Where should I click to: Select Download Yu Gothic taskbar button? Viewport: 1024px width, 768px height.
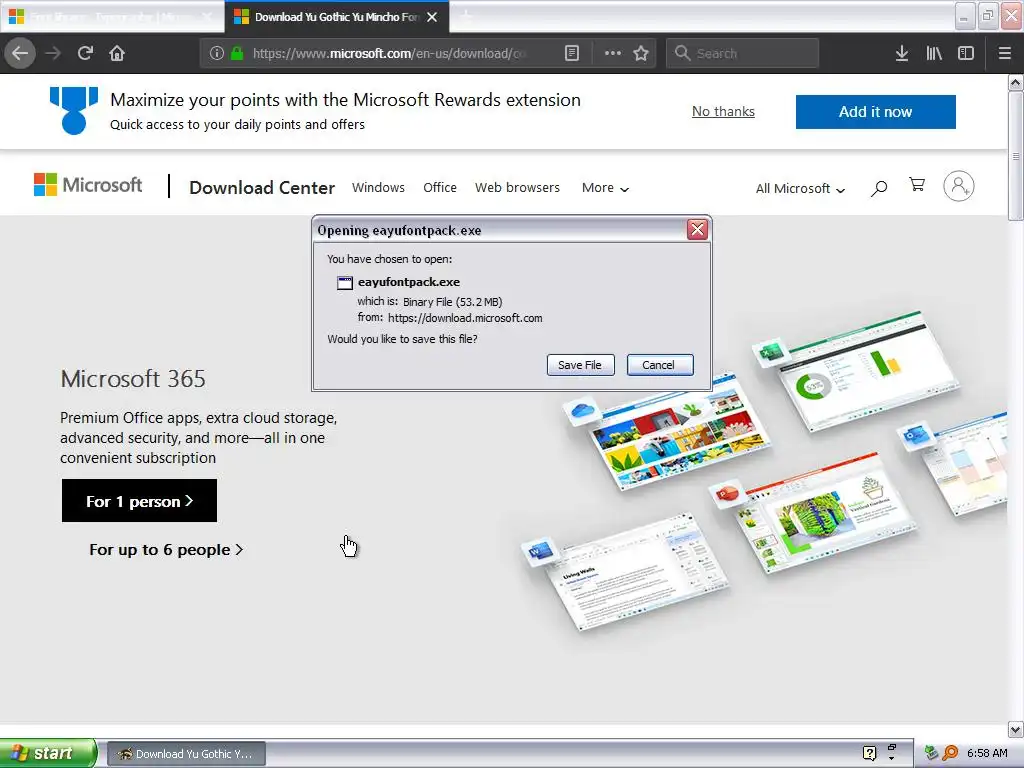186,754
